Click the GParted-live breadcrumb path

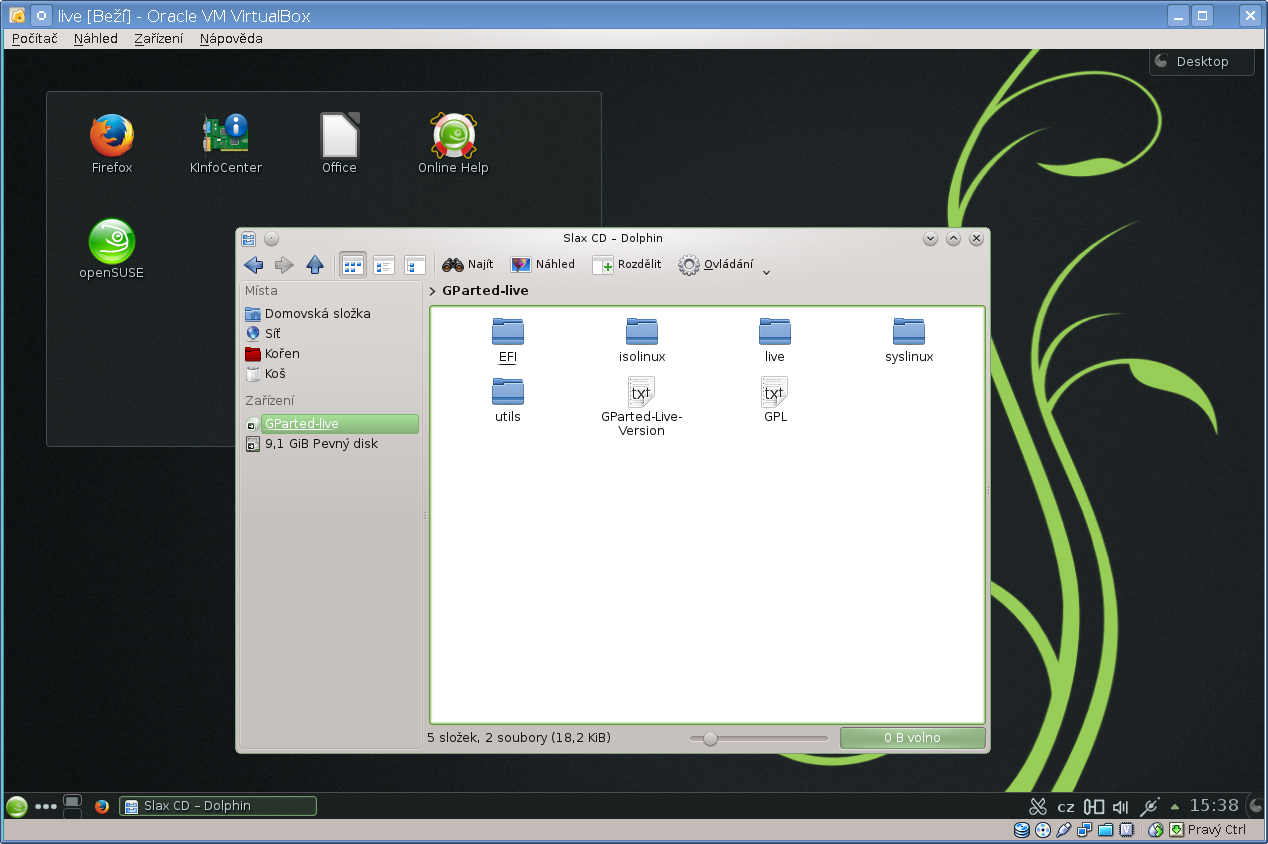[485, 291]
